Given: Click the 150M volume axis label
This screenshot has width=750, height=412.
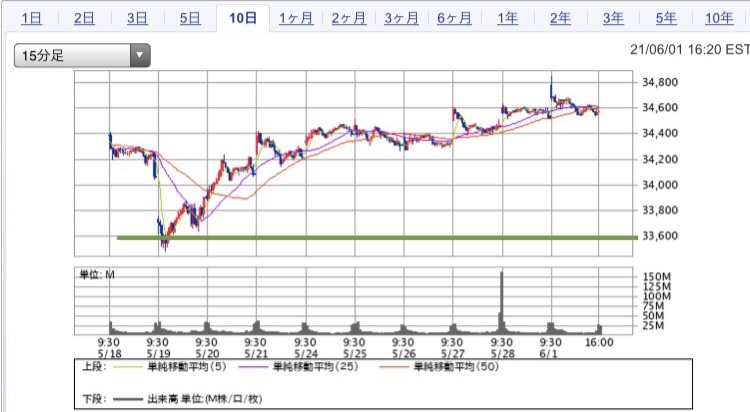Looking at the screenshot, I should point(657,277).
